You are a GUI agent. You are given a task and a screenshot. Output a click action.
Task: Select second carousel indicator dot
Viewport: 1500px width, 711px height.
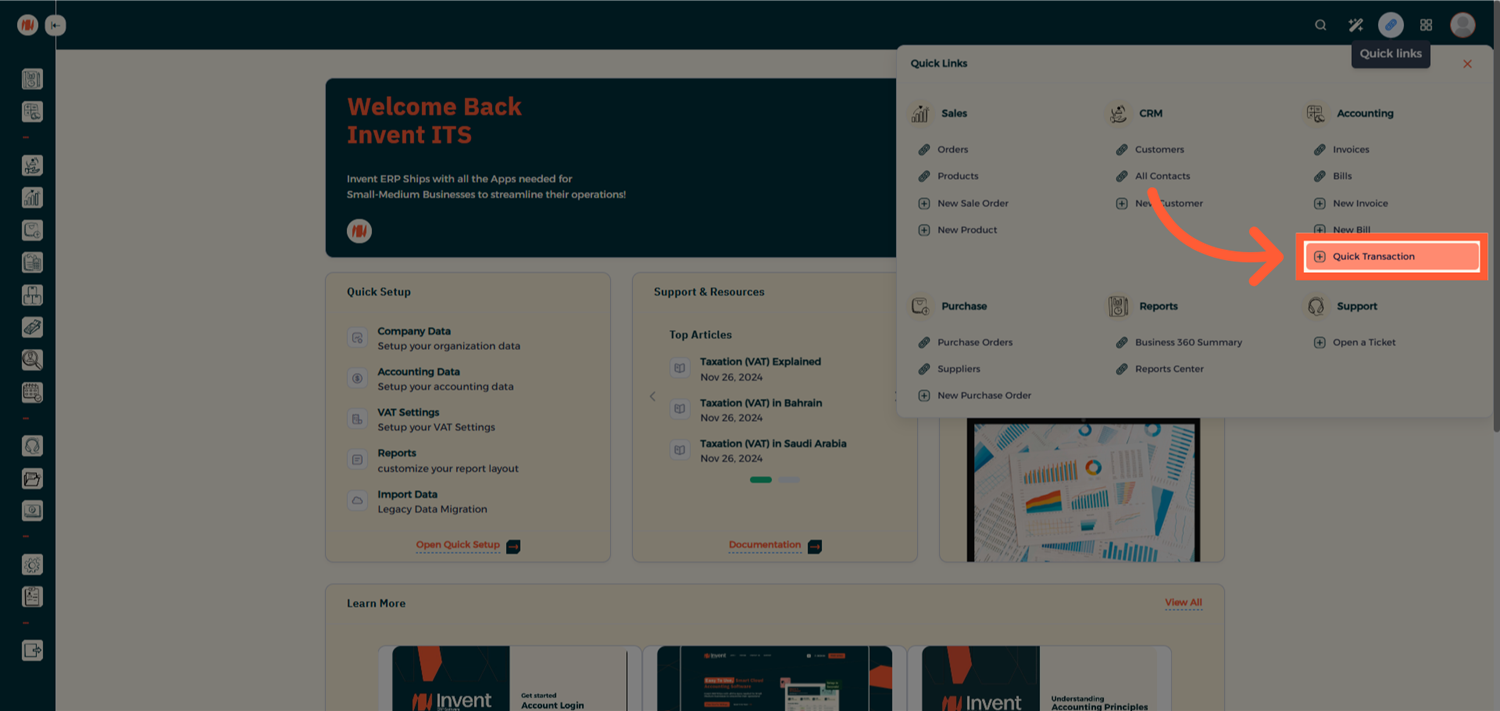(x=789, y=480)
